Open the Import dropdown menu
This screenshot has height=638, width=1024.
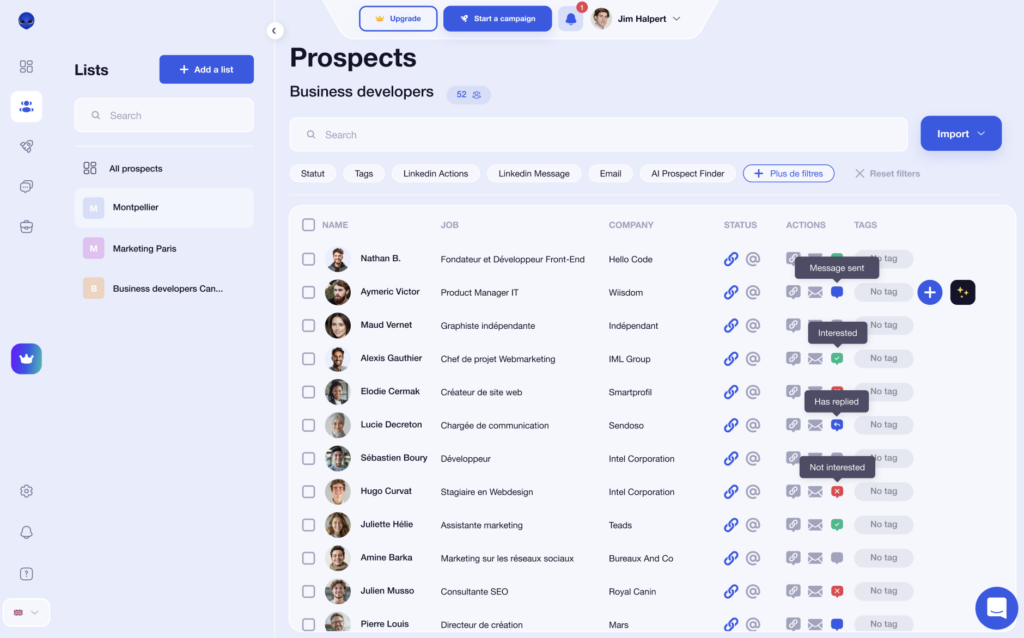pos(960,133)
